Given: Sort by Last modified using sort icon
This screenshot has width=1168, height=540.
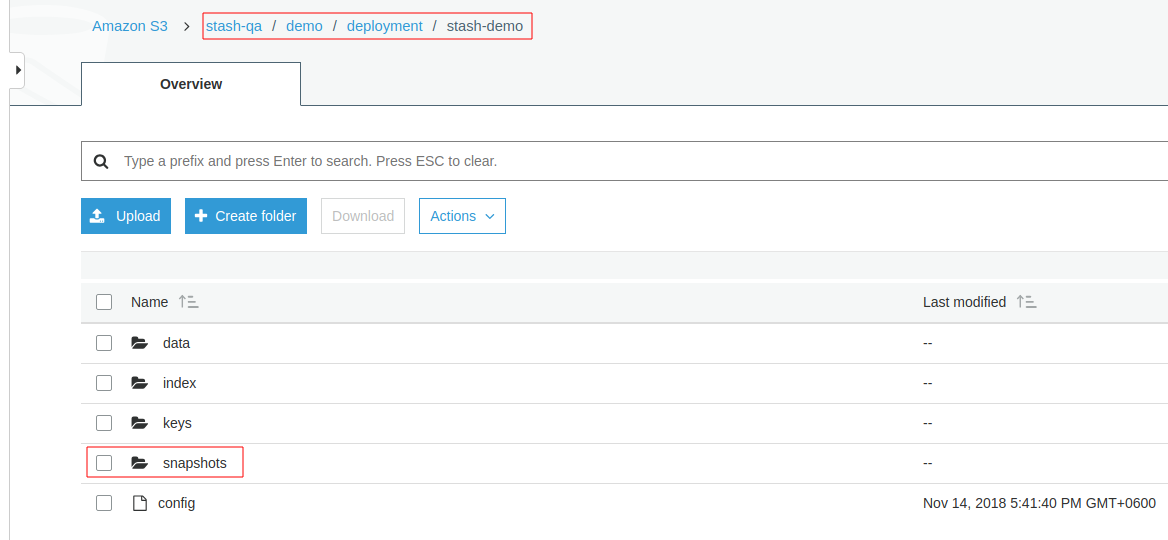Looking at the screenshot, I should tap(1026, 302).
